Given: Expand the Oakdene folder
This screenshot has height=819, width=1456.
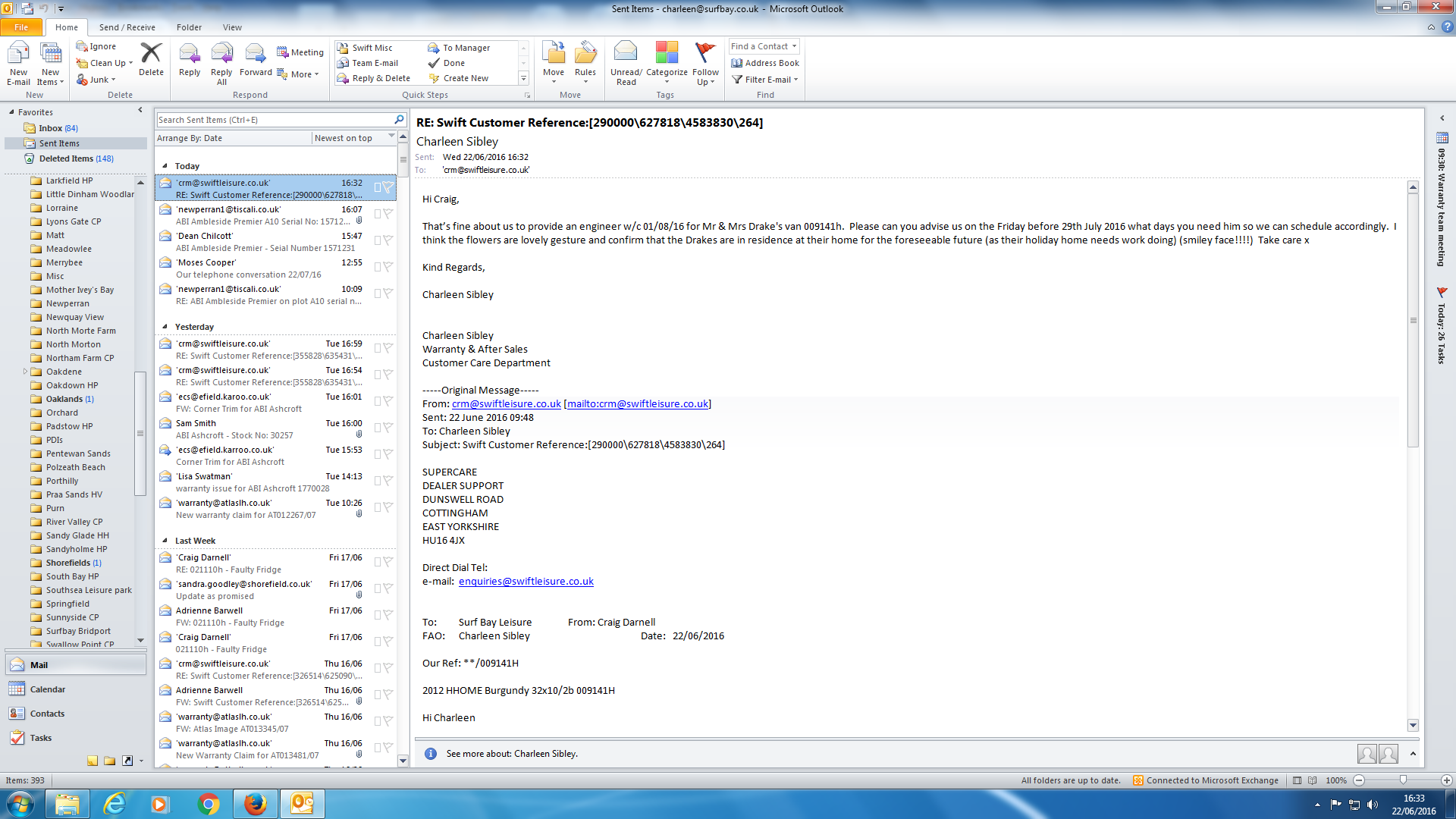Looking at the screenshot, I should click(25, 372).
